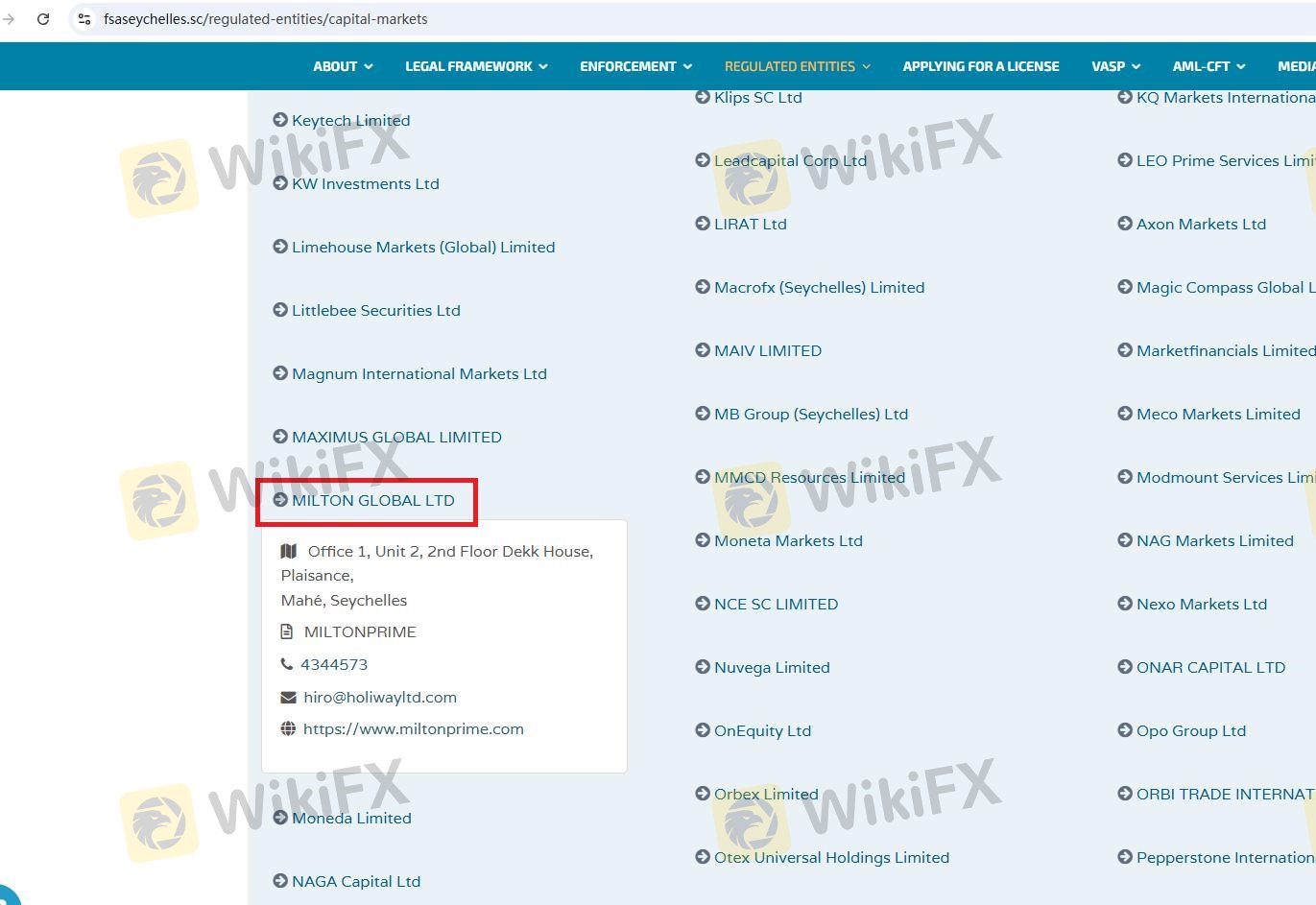Open the Nexo Markets Ltd entity

[1202, 604]
